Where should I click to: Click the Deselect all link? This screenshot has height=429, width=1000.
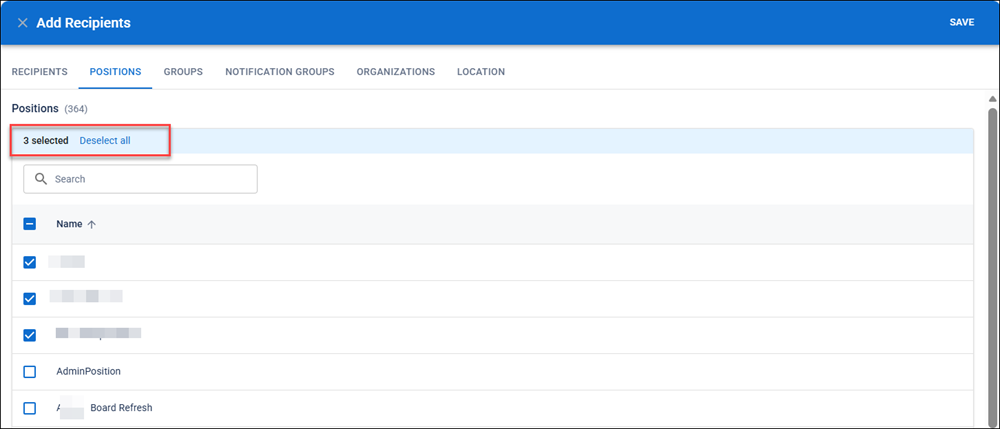(x=105, y=141)
